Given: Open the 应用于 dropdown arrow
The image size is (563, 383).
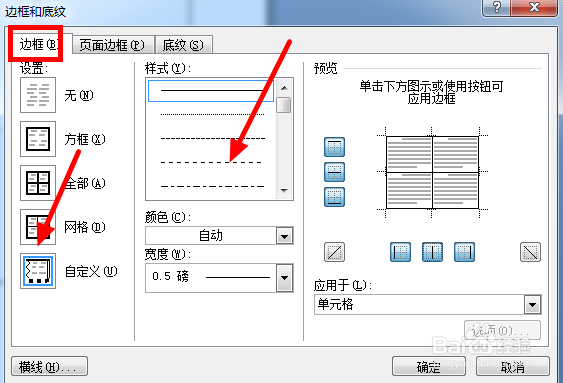Looking at the screenshot, I should click(x=532, y=305).
